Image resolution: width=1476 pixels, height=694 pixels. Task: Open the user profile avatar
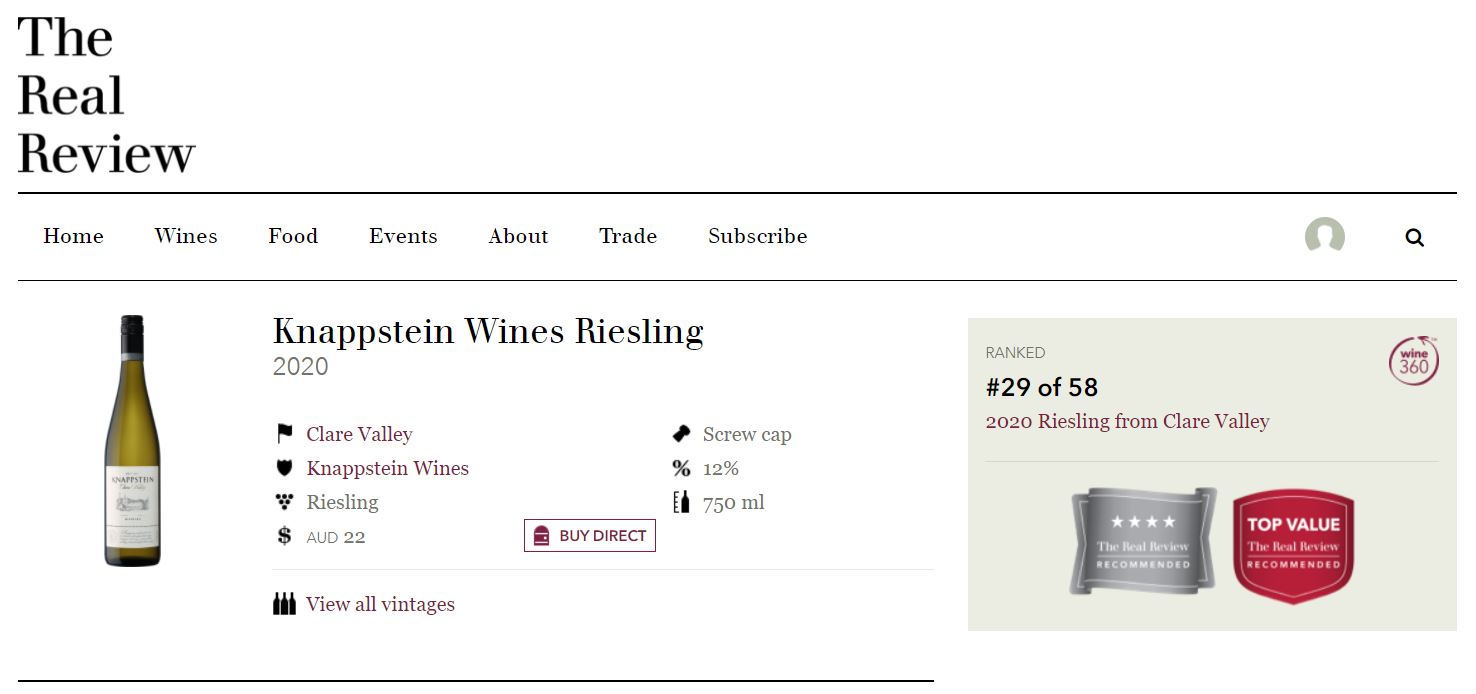click(x=1324, y=237)
